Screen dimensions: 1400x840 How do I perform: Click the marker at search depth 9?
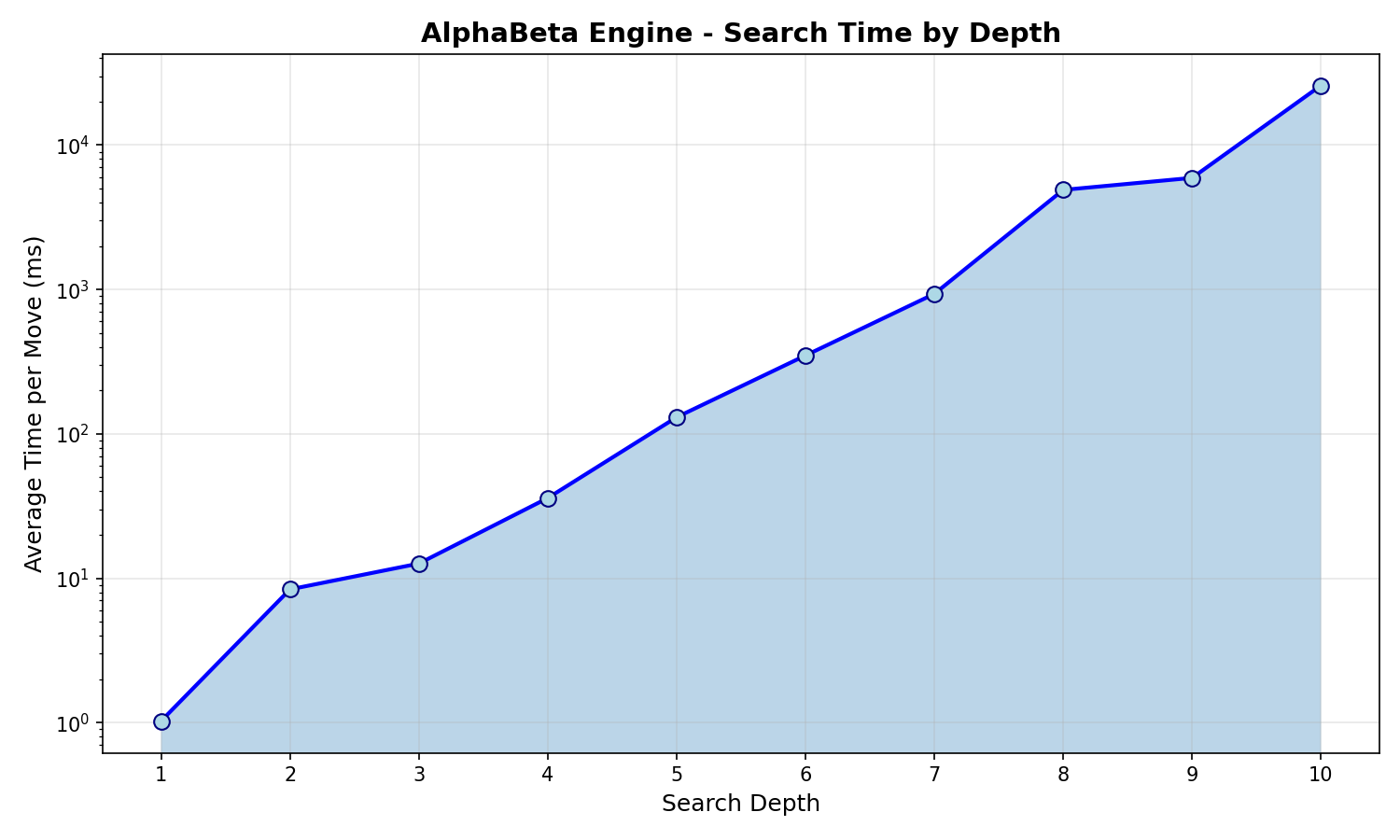click(1192, 178)
